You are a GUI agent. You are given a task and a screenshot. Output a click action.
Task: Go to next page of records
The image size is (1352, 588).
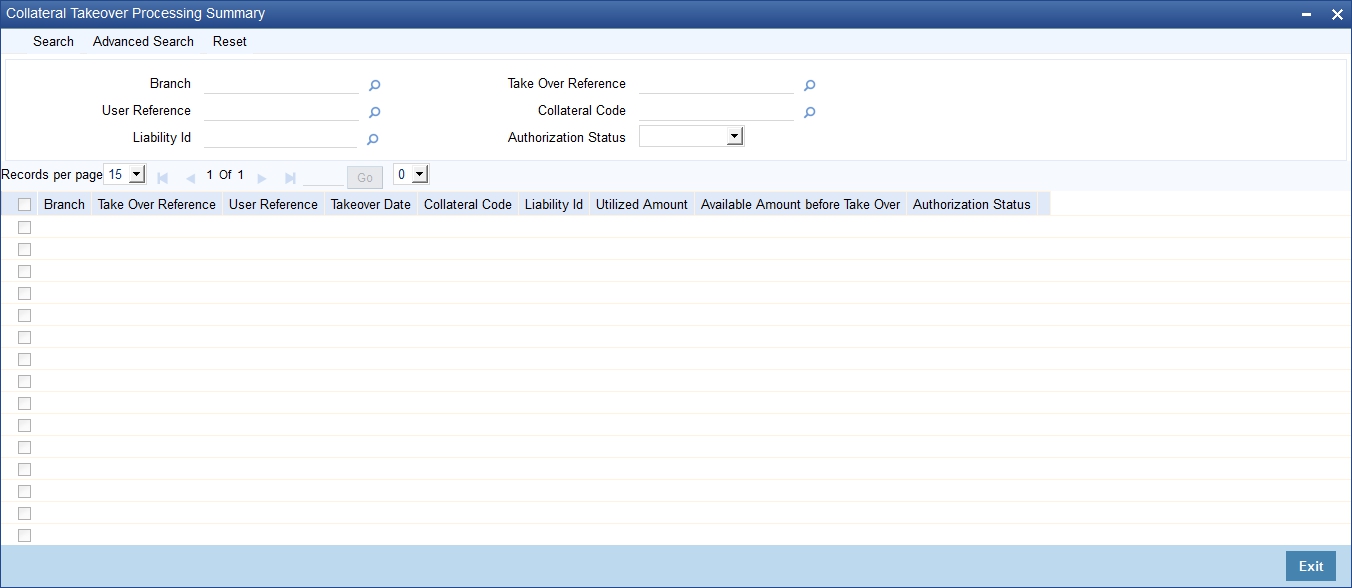tap(262, 178)
